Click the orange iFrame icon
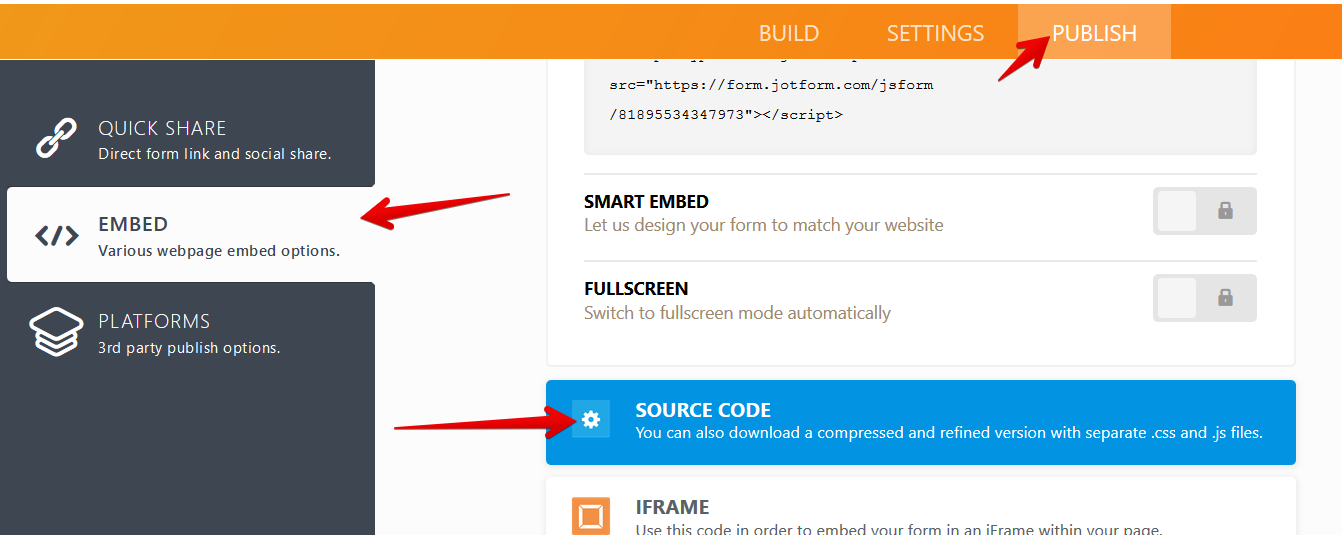1342x535 pixels. click(591, 516)
